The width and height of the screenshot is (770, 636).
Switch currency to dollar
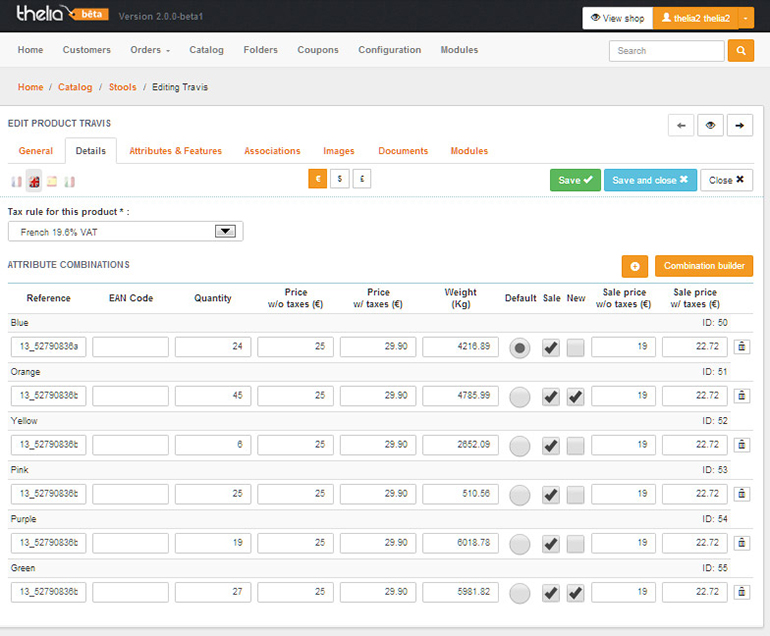pos(340,179)
